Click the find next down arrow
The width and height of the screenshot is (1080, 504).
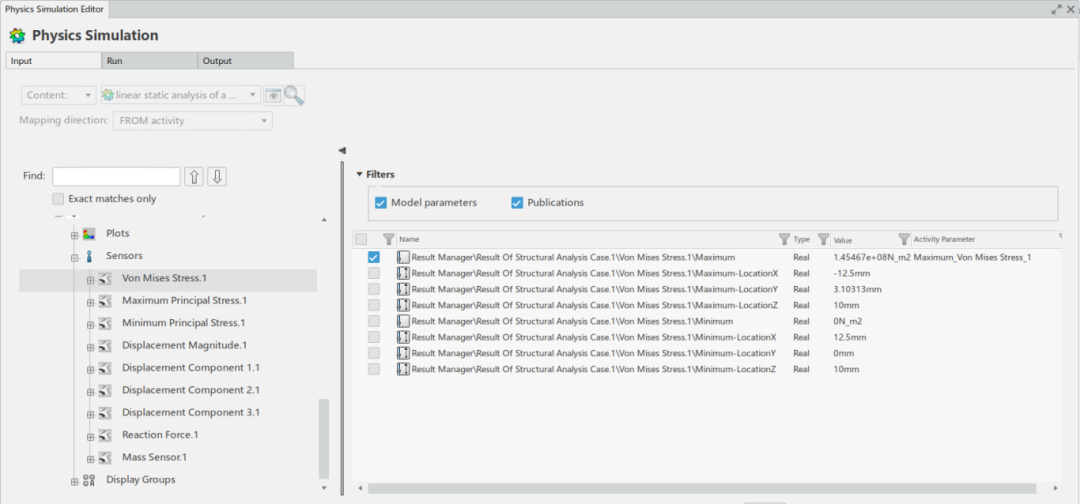(x=217, y=177)
